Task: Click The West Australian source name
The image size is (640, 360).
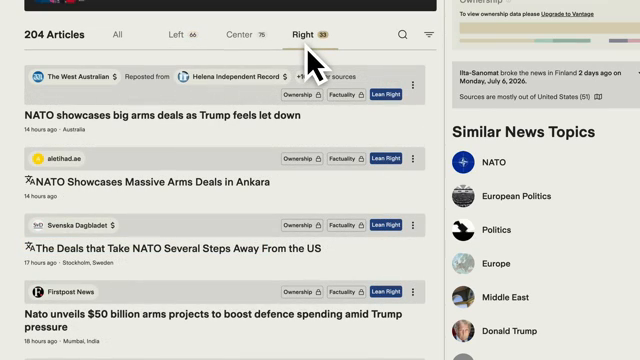Action: point(78,77)
